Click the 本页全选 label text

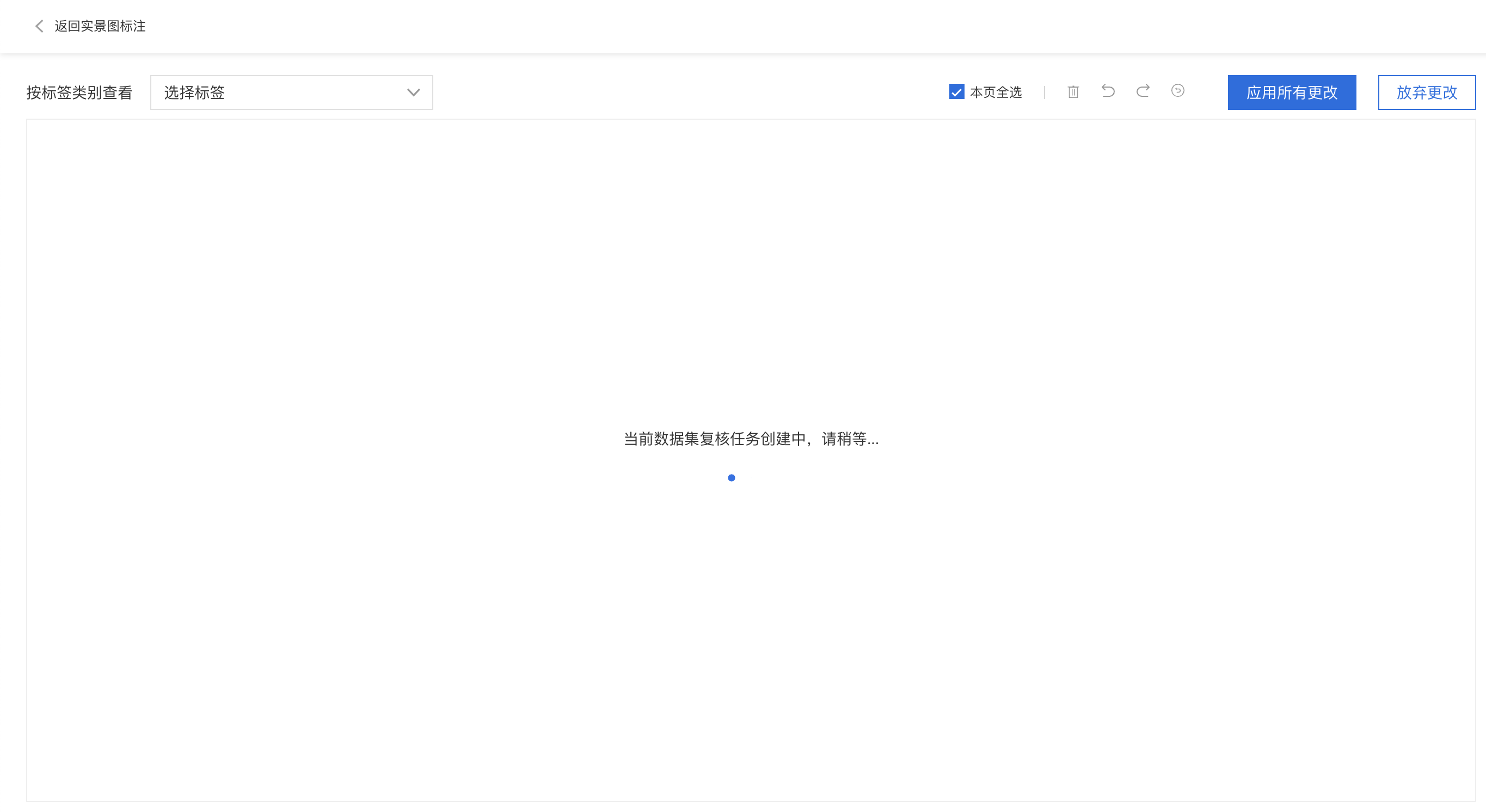[996, 93]
